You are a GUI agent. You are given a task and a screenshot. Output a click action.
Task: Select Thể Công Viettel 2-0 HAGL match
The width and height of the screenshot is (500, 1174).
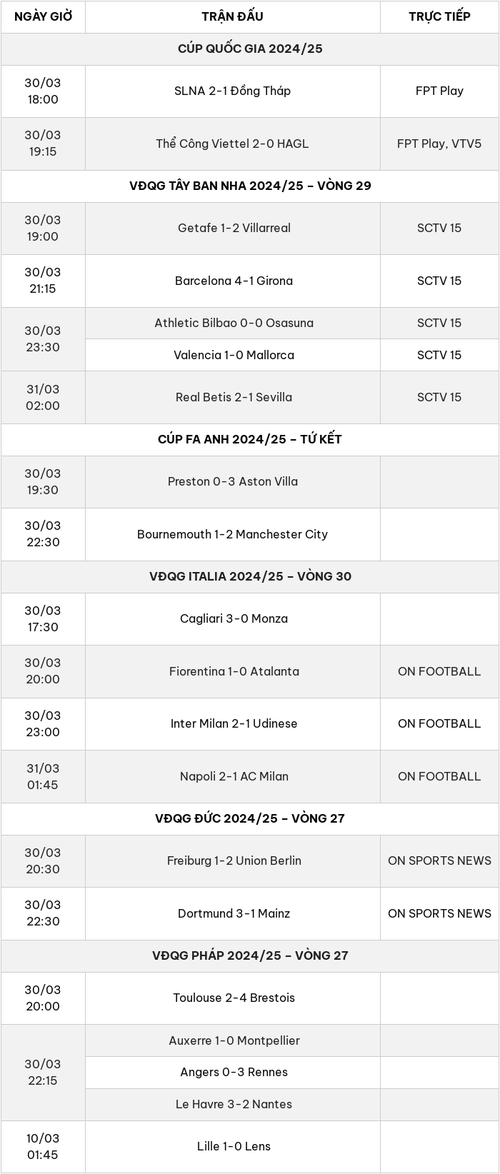pyautogui.click(x=233, y=144)
